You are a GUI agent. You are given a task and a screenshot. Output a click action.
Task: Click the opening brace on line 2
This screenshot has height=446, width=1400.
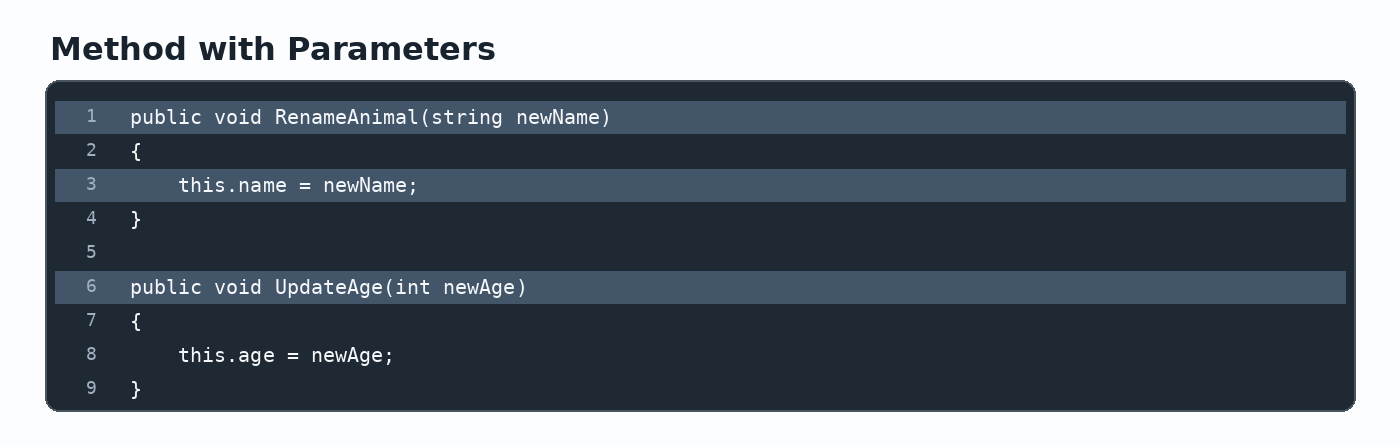(136, 152)
